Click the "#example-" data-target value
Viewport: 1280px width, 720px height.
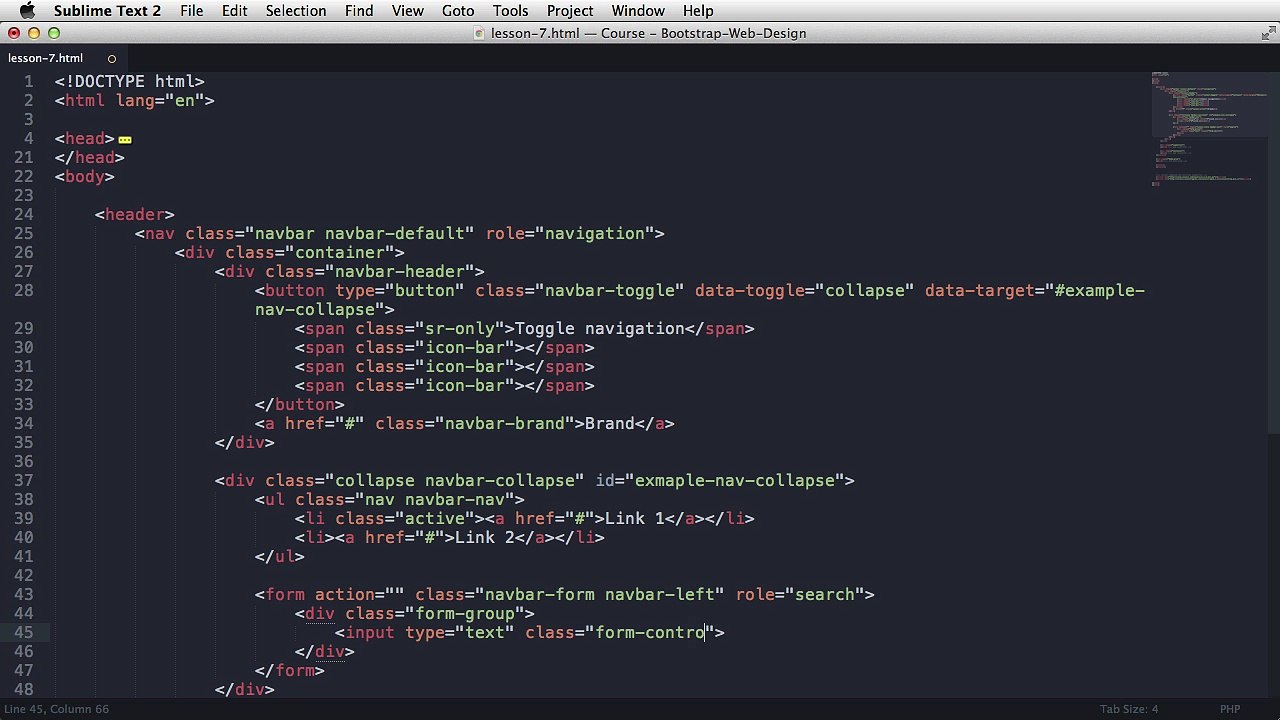pyautogui.click(x=1100, y=291)
